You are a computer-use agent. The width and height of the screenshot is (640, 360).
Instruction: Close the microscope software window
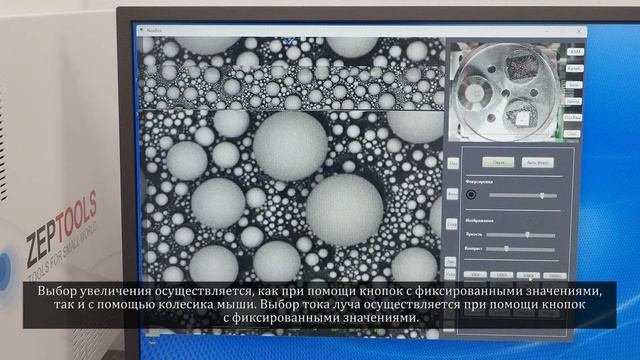(579, 31)
